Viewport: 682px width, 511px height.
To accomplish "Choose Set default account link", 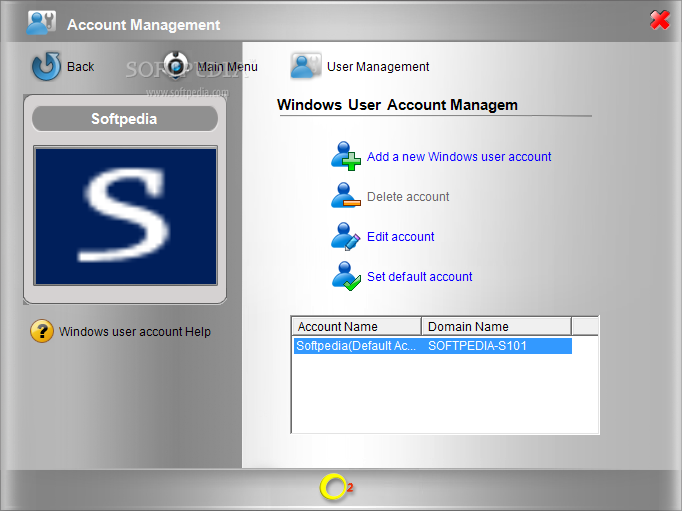I will pyautogui.click(x=420, y=277).
